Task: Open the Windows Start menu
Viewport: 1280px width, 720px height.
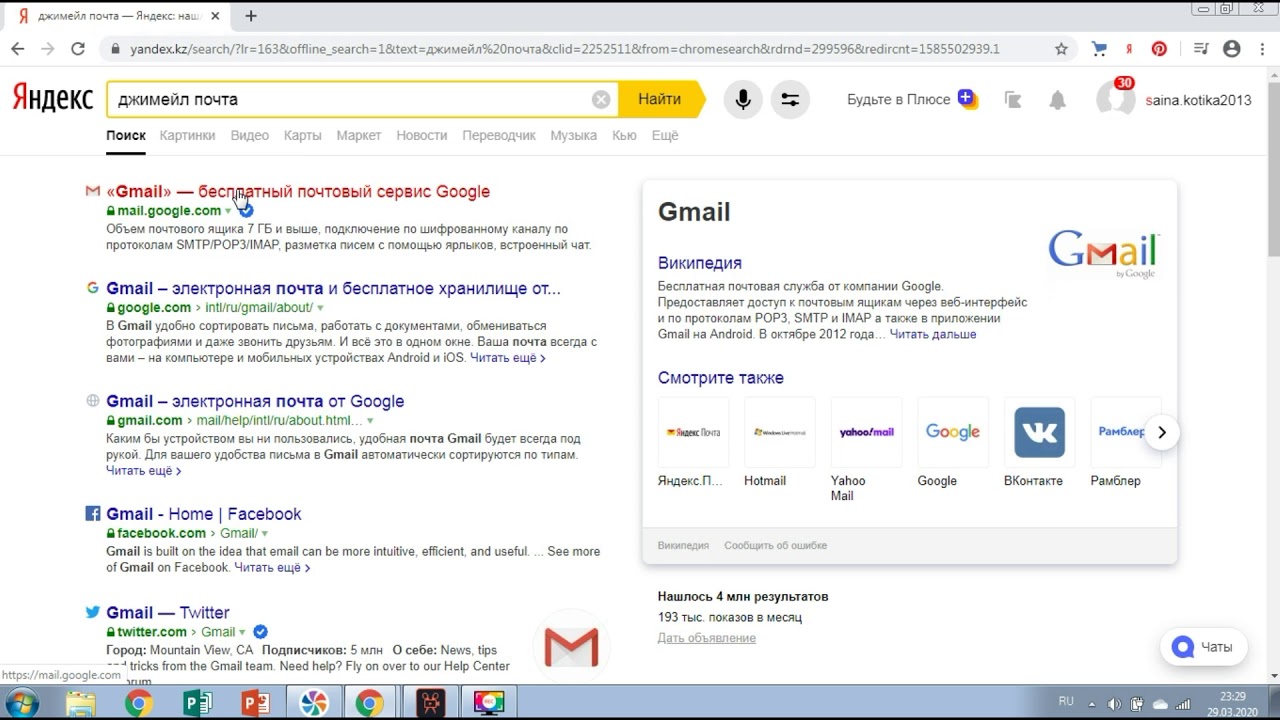Action: 21,703
